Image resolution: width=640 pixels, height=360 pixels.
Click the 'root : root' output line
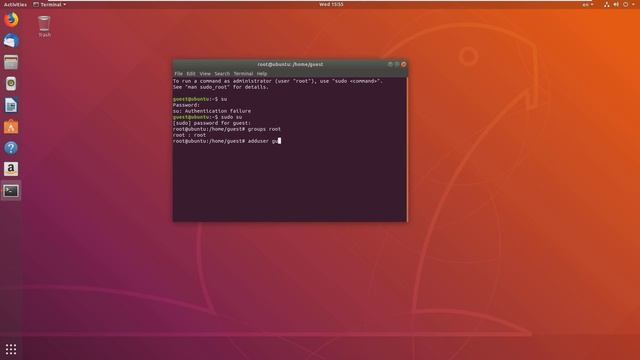(189, 135)
